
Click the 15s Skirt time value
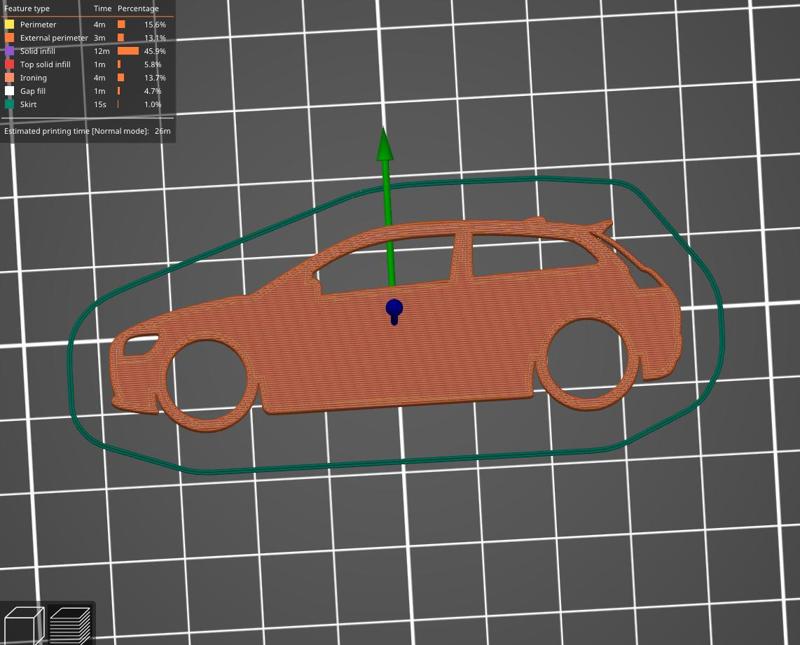[x=100, y=104]
